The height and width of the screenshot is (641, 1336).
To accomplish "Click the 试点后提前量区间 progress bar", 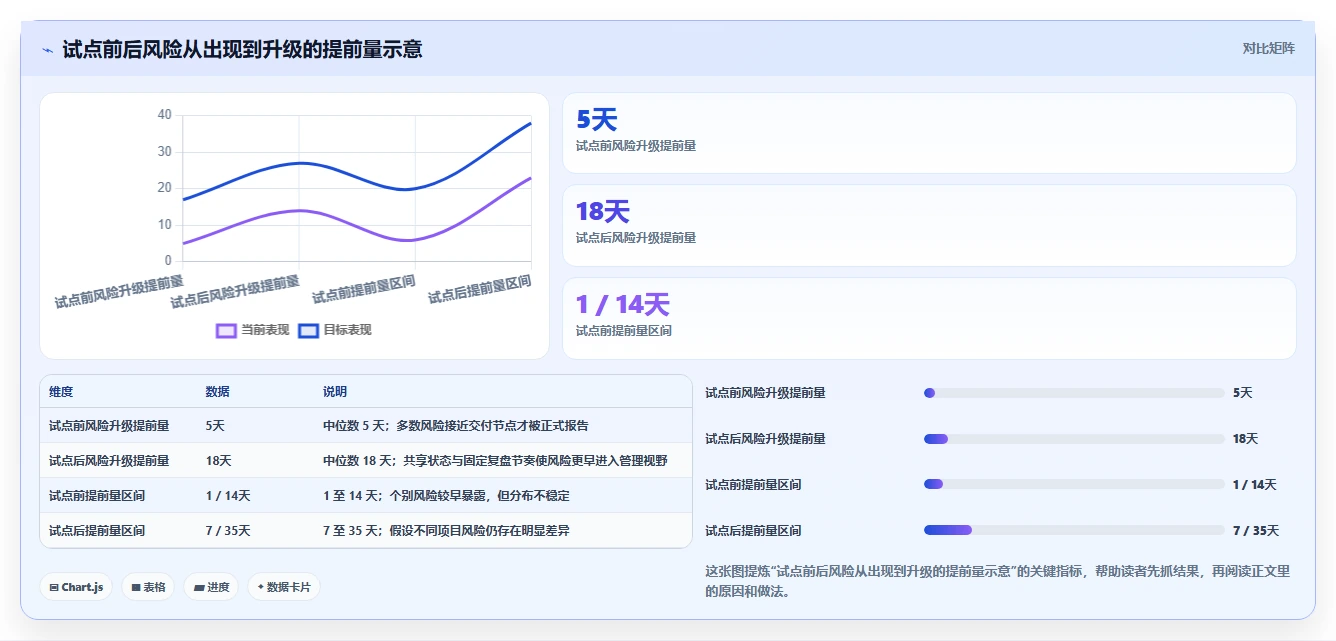I will [1074, 531].
